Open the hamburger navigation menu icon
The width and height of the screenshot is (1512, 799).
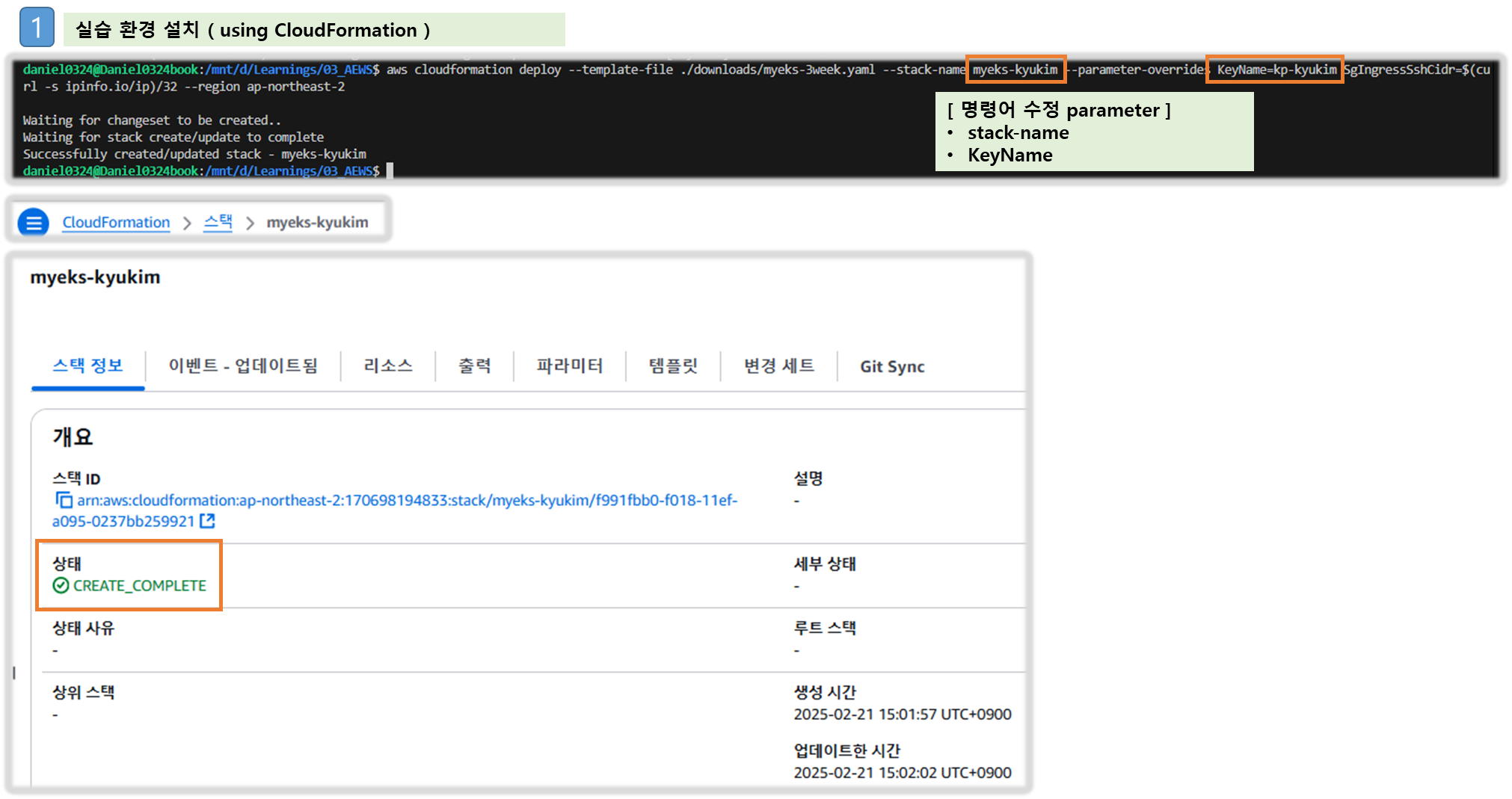[x=34, y=223]
